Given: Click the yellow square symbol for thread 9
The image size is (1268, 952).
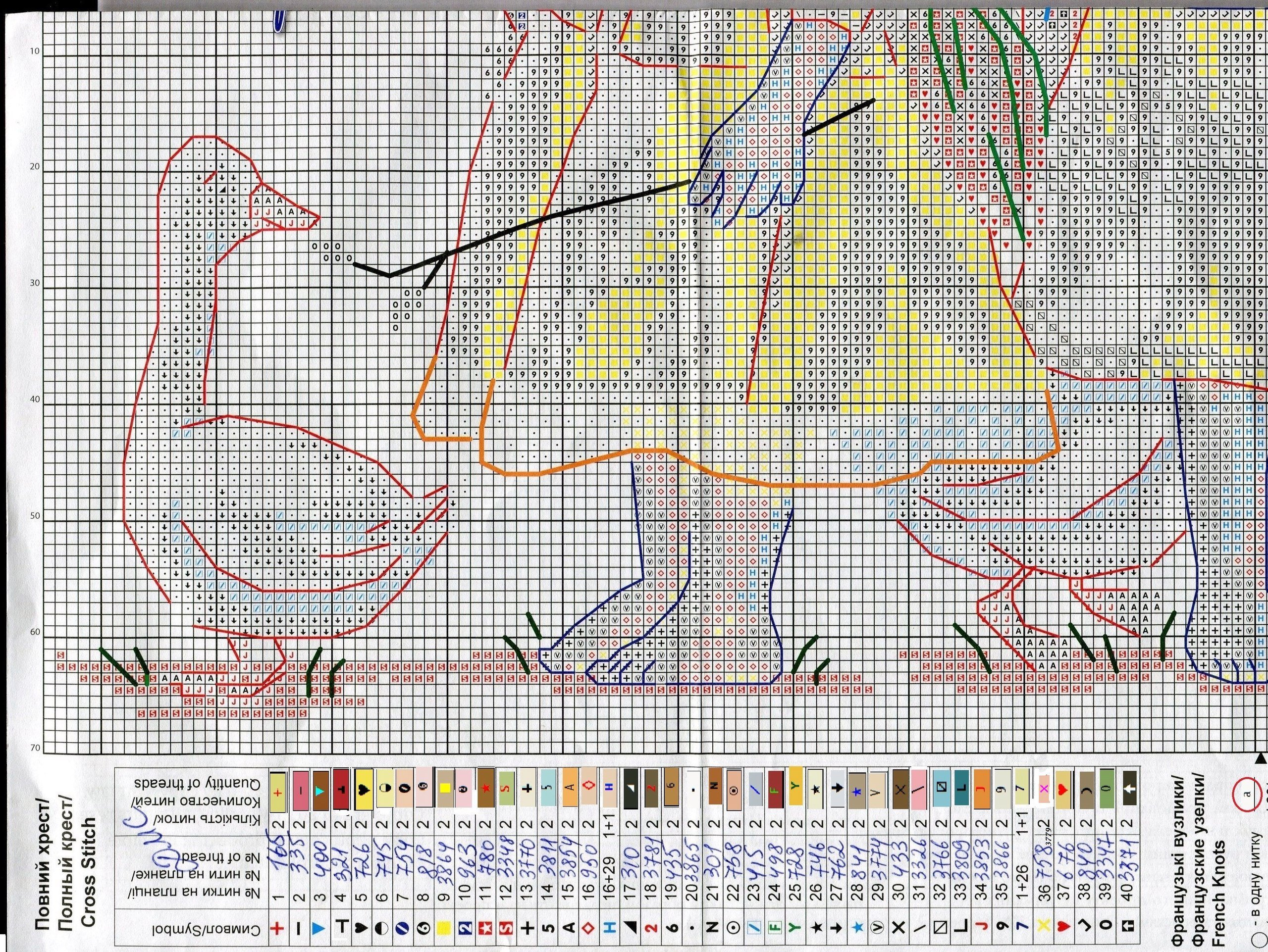Looking at the screenshot, I should [445, 929].
